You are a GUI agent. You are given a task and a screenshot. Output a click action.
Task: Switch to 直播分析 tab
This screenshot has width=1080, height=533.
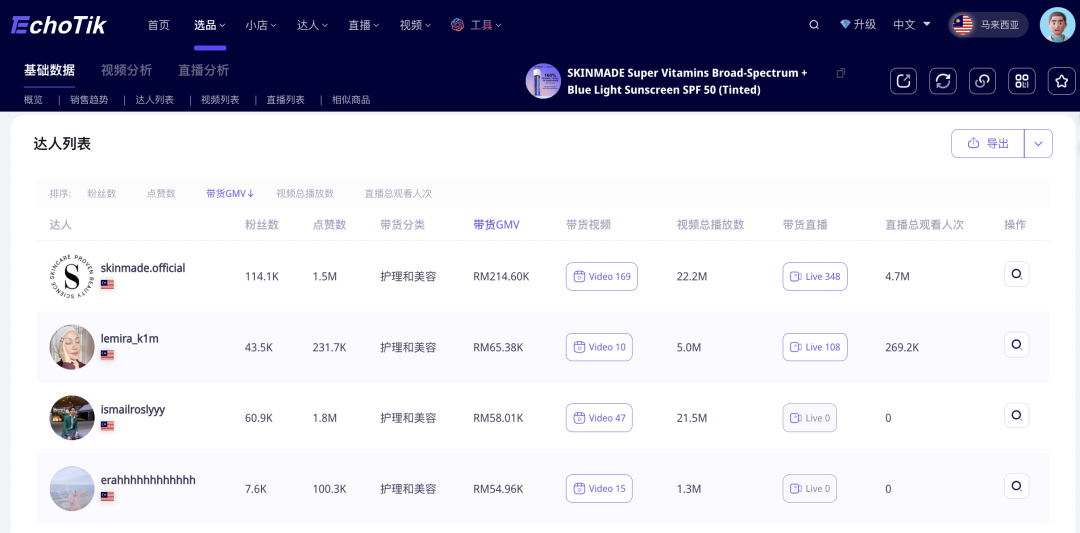204,70
